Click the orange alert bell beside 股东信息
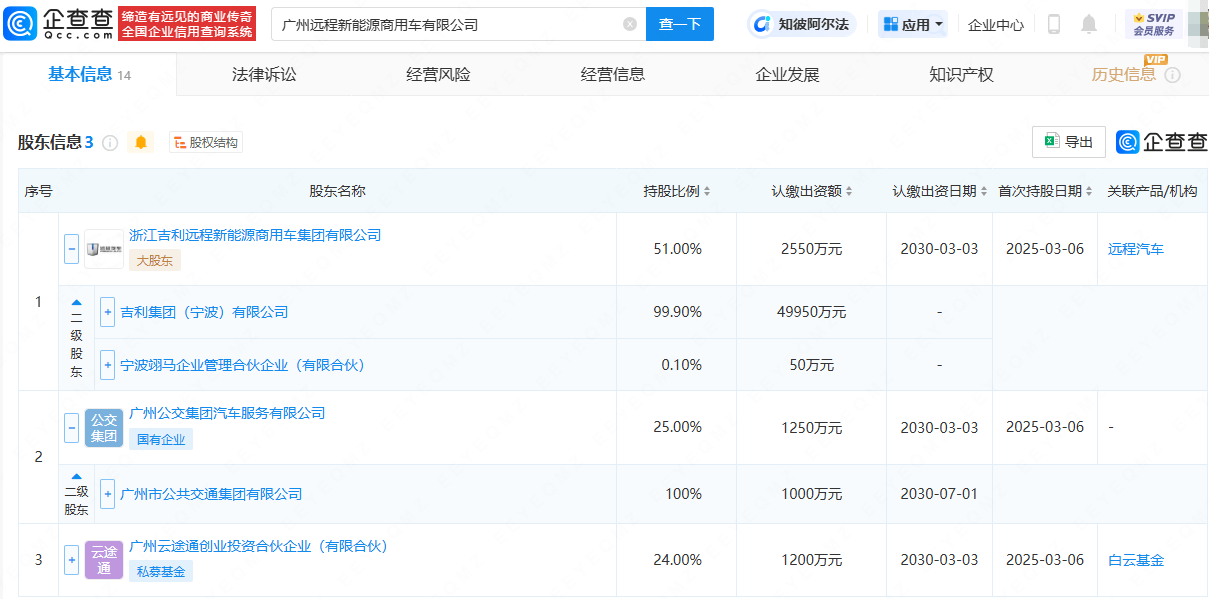The width and height of the screenshot is (1209, 599). click(x=141, y=142)
